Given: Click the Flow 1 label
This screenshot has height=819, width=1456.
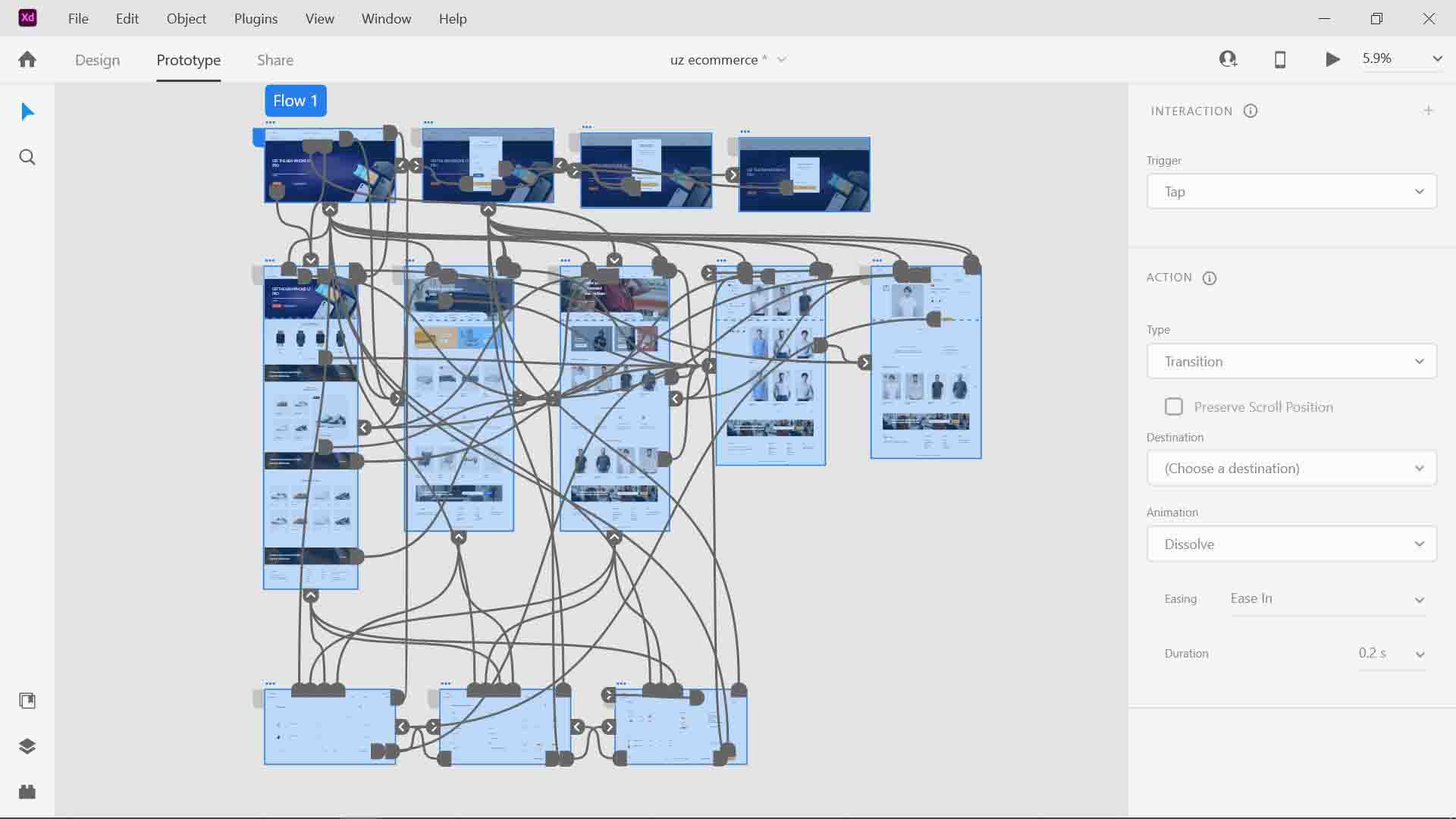Looking at the screenshot, I should pyautogui.click(x=295, y=101).
